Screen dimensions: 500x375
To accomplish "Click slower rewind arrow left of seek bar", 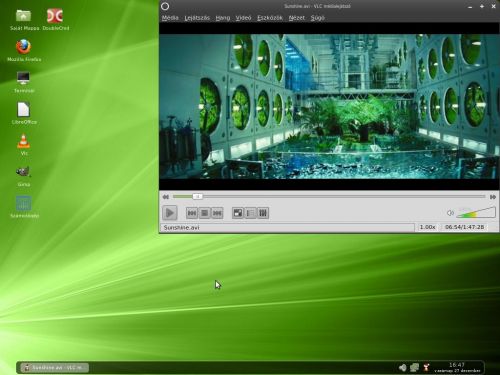I will coord(165,197).
